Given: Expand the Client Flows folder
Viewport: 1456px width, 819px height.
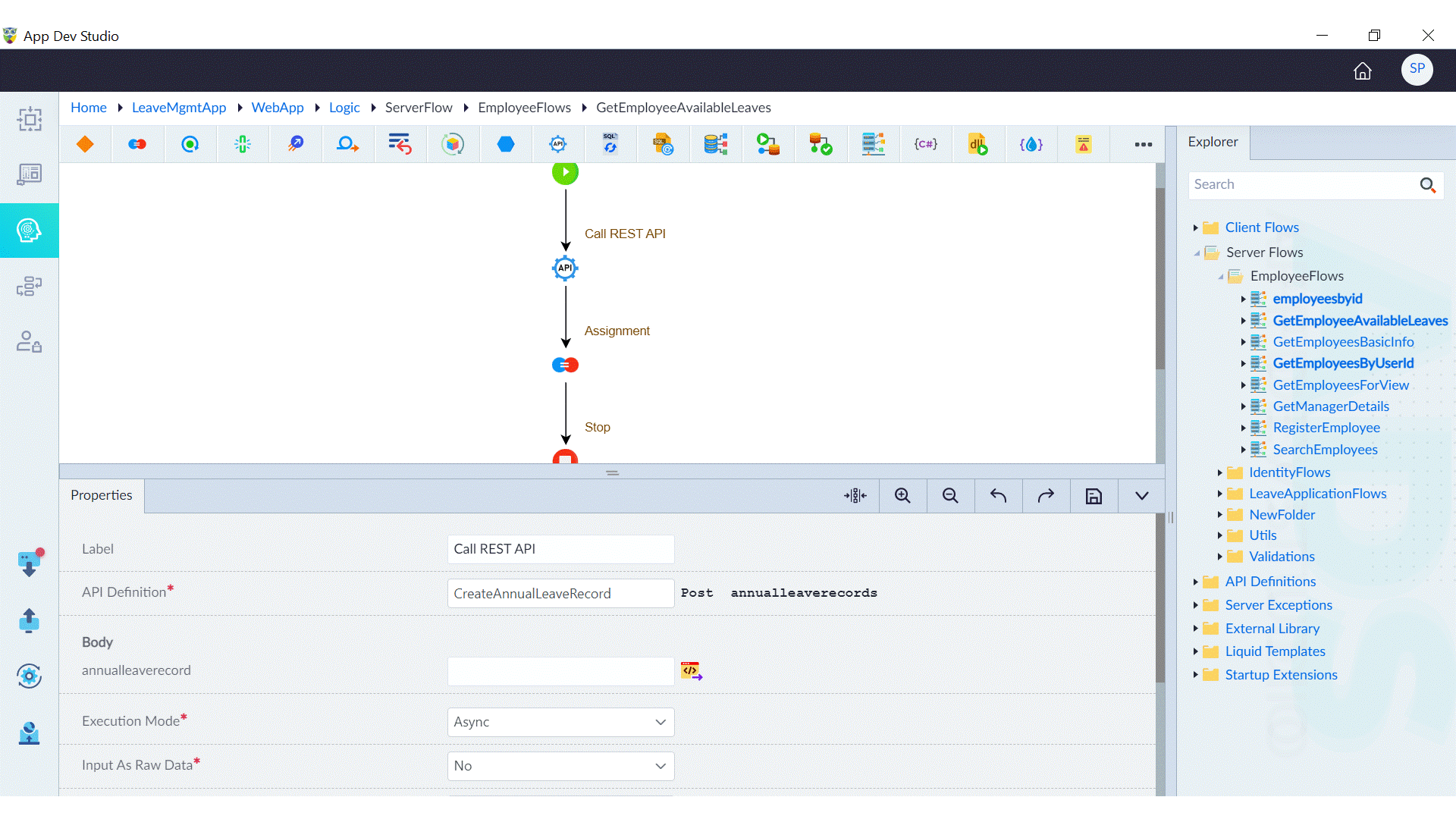Looking at the screenshot, I should pos(1195,227).
